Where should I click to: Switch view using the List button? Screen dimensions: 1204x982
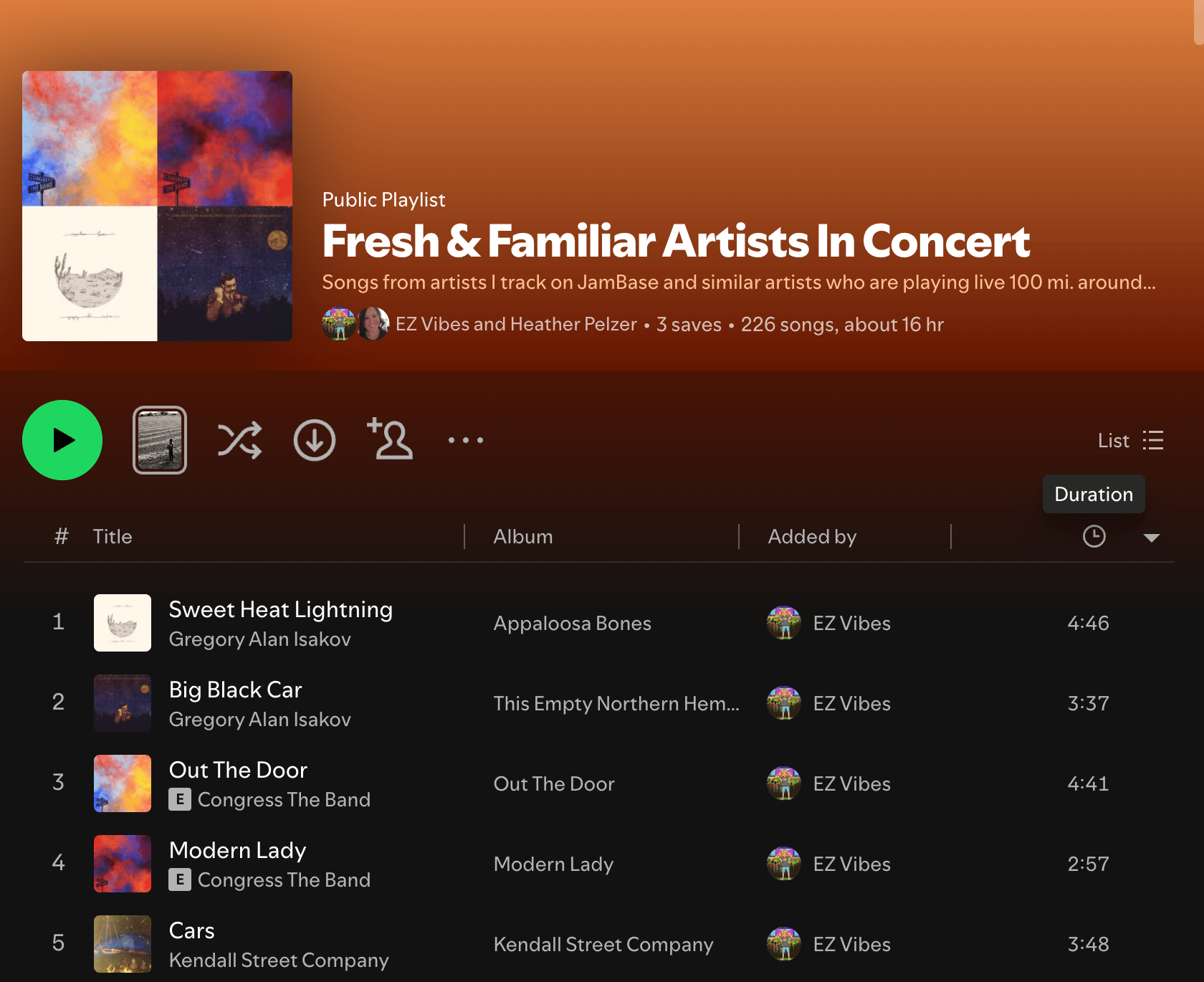click(x=1130, y=440)
